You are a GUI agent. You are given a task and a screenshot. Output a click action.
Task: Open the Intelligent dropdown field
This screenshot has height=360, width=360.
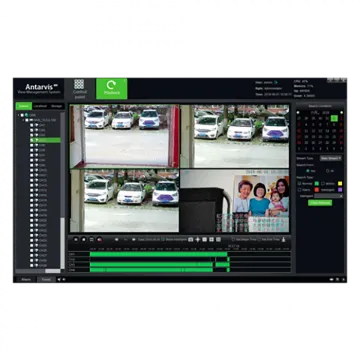pos(328,196)
